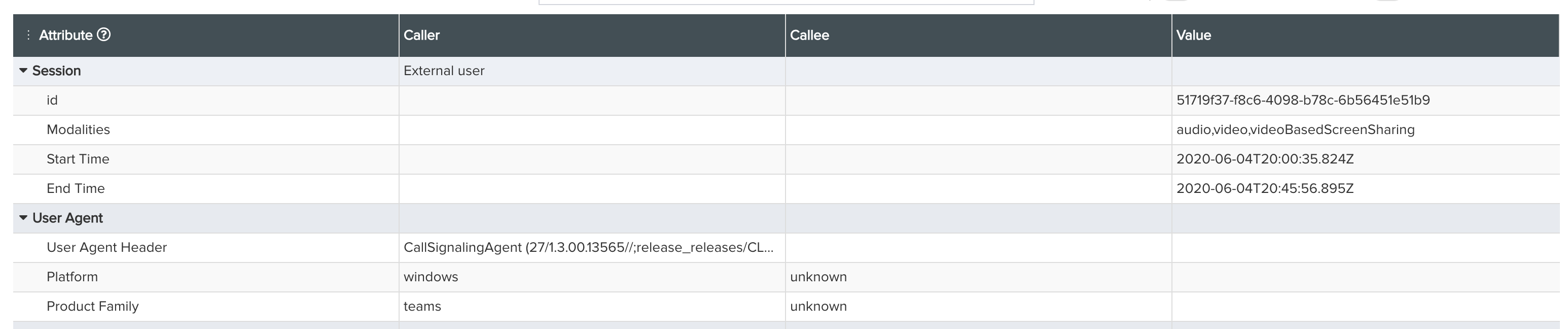Click the circled question mark in the header
The height and width of the screenshot is (329, 1568).
[104, 35]
